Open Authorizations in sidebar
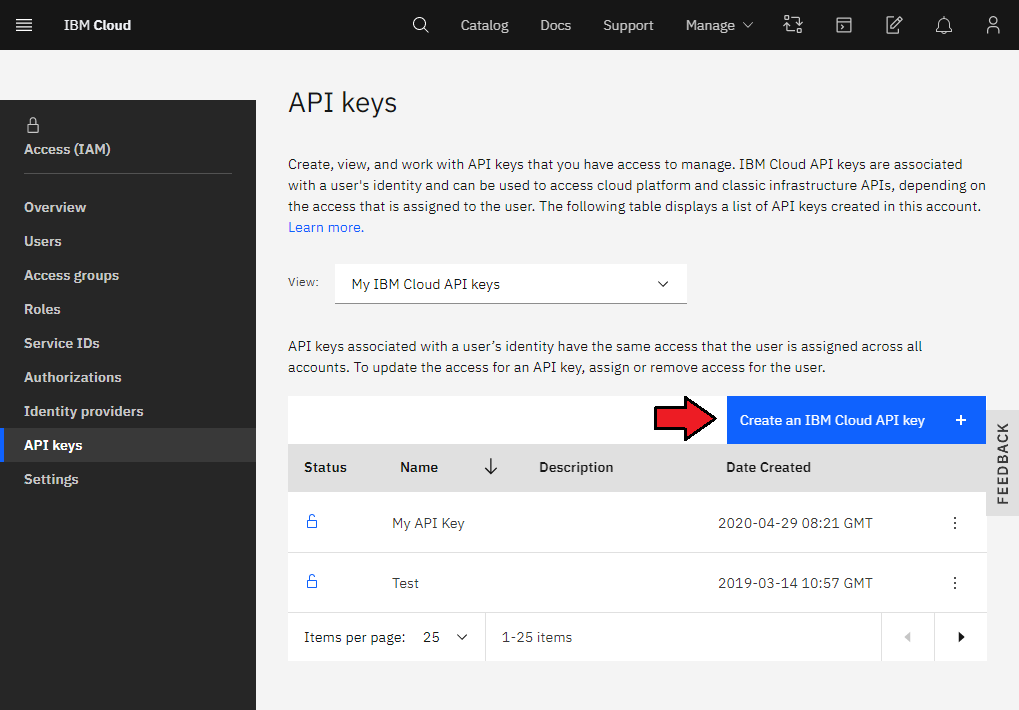The height and width of the screenshot is (710, 1019). [x=73, y=377]
